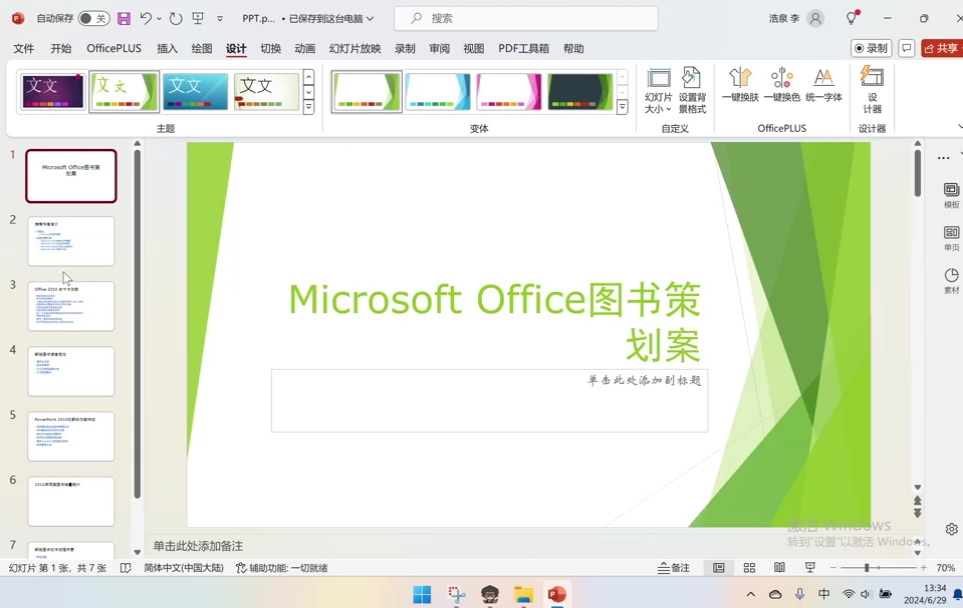Screen dimensions: 963x608
Task: Open the 幻灯片大小 dropdown
Action: coord(658,90)
